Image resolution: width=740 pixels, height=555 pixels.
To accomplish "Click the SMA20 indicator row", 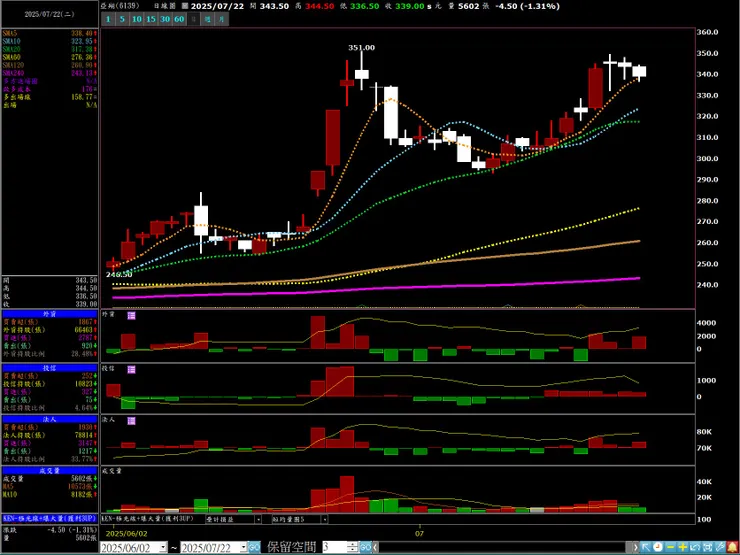I will [50, 49].
